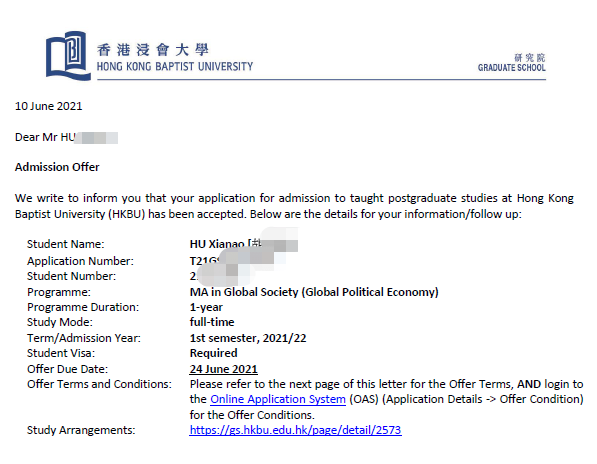Click the Student Name label
The image size is (597, 464).
tap(65, 244)
